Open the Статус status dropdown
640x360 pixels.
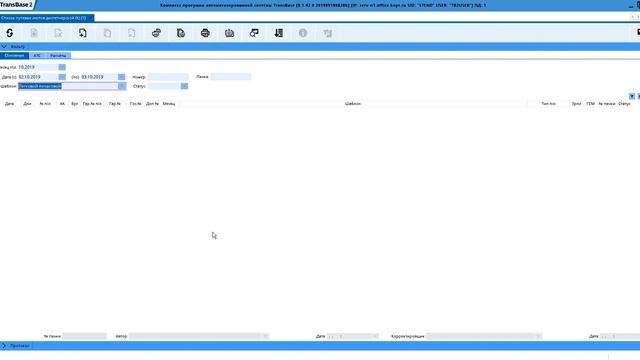click(x=184, y=86)
